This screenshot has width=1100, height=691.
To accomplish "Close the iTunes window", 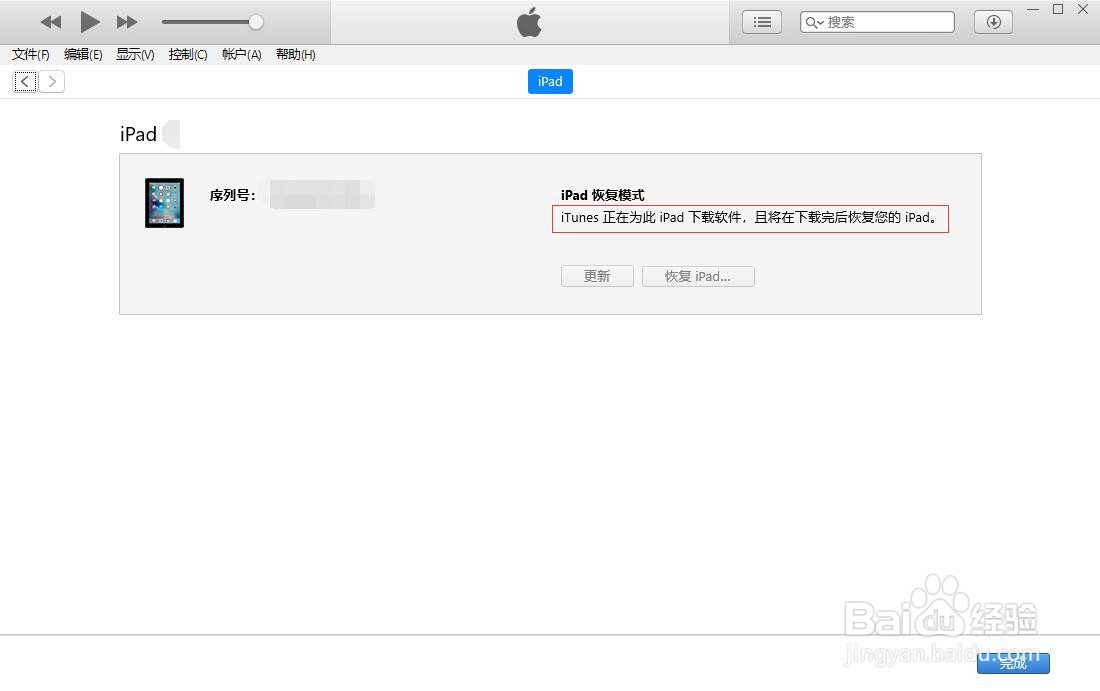I will tap(1082, 9).
